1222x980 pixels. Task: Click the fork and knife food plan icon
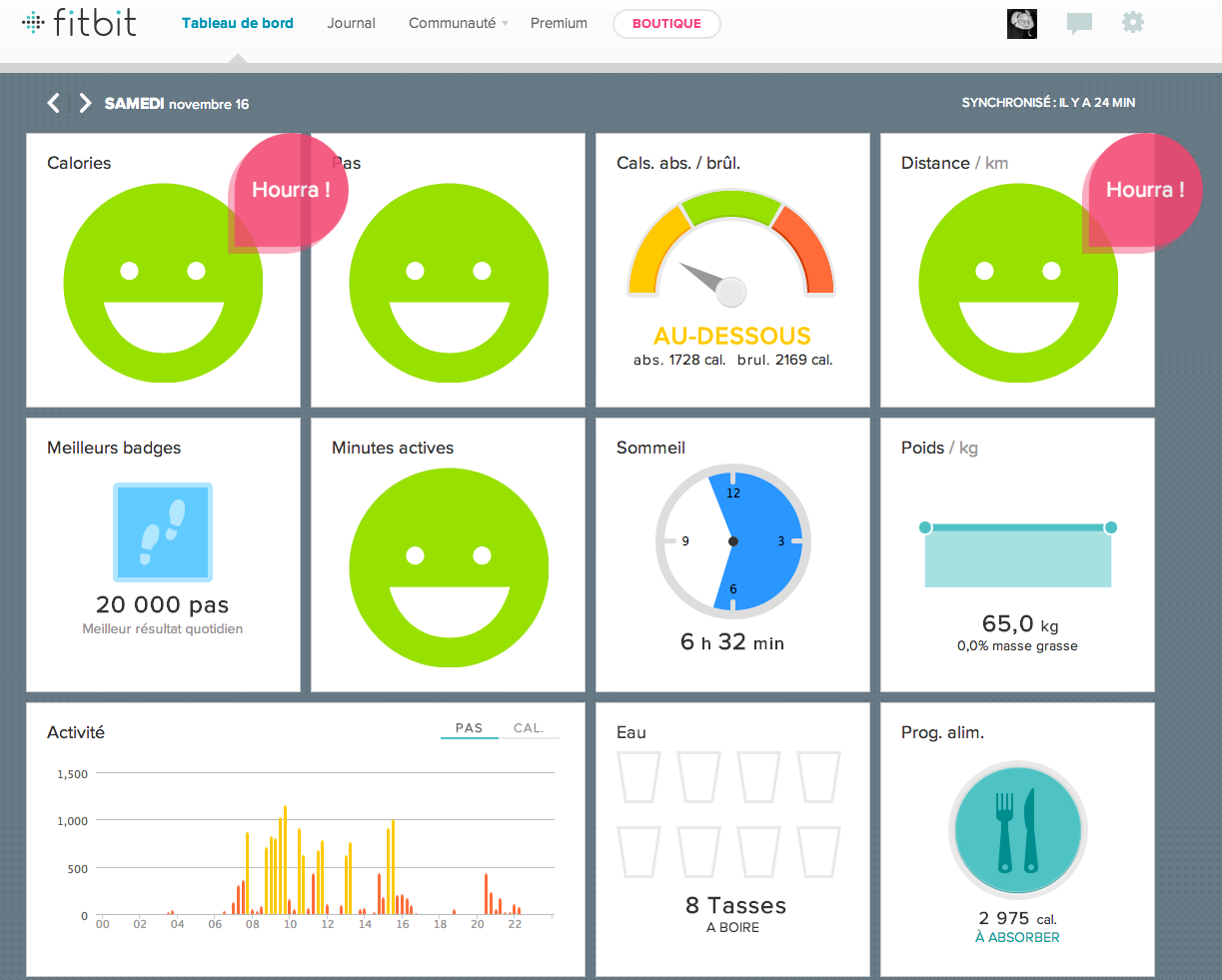[1018, 830]
